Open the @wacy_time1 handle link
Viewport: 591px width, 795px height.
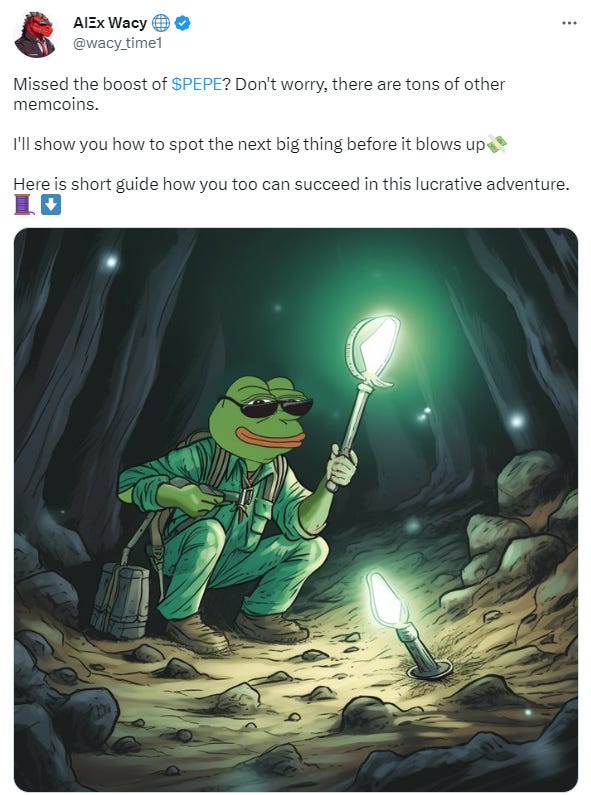(117, 43)
